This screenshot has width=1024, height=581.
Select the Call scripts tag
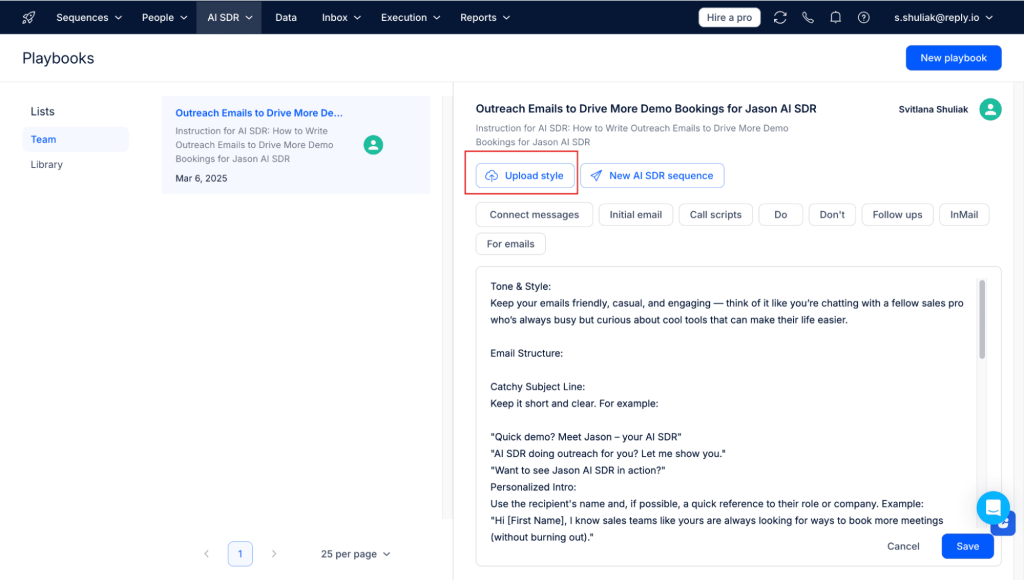pos(715,215)
